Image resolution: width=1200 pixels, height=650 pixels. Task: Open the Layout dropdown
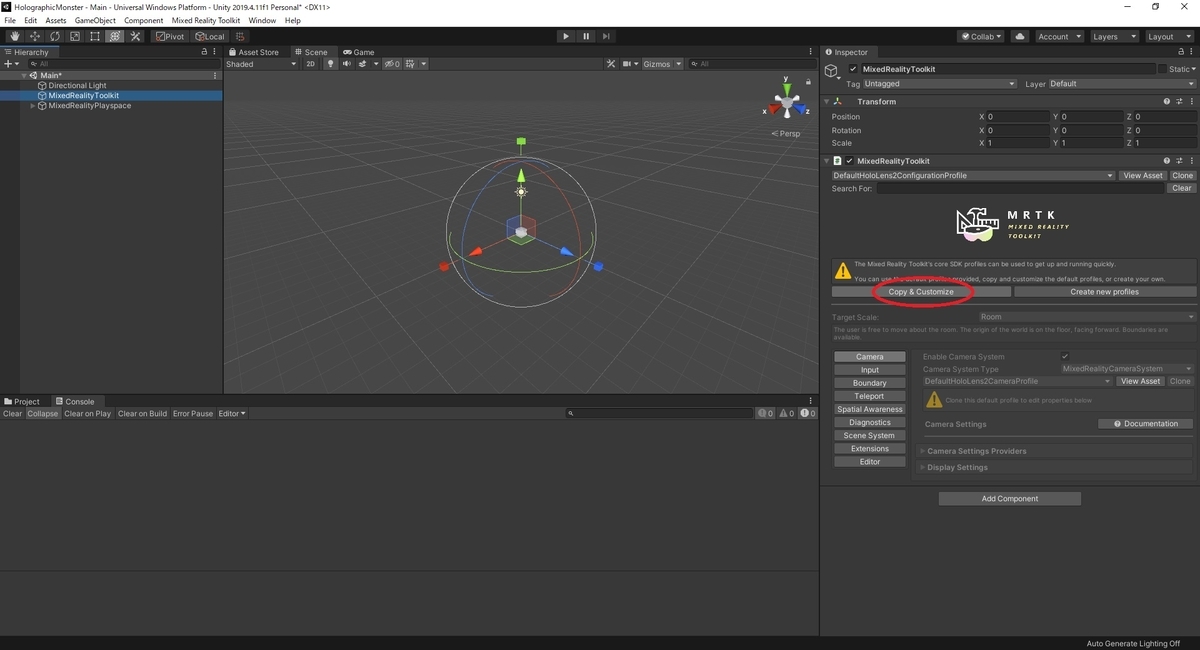click(x=1169, y=36)
